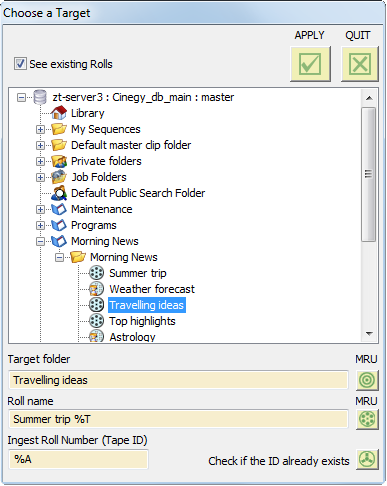Image resolution: width=387 pixels, height=486 pixels.
Task: Select Maintenance in the tree
Action: point(102,209)
